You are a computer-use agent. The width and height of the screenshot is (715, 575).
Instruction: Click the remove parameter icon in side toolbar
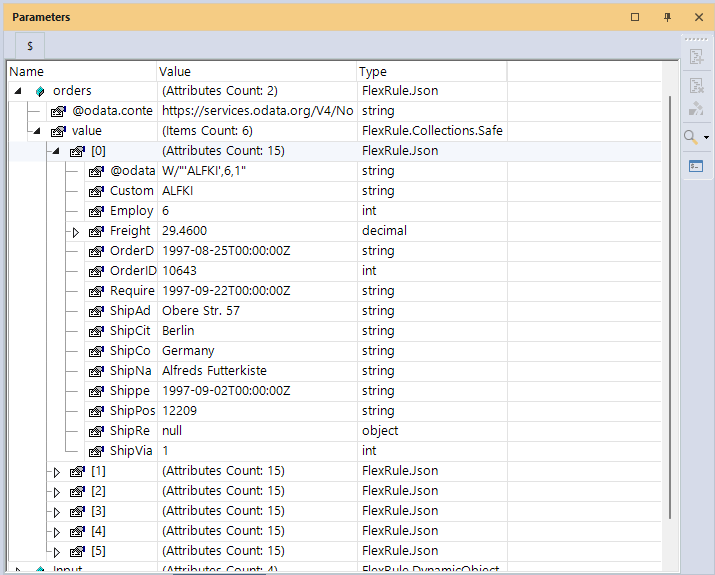696,85
